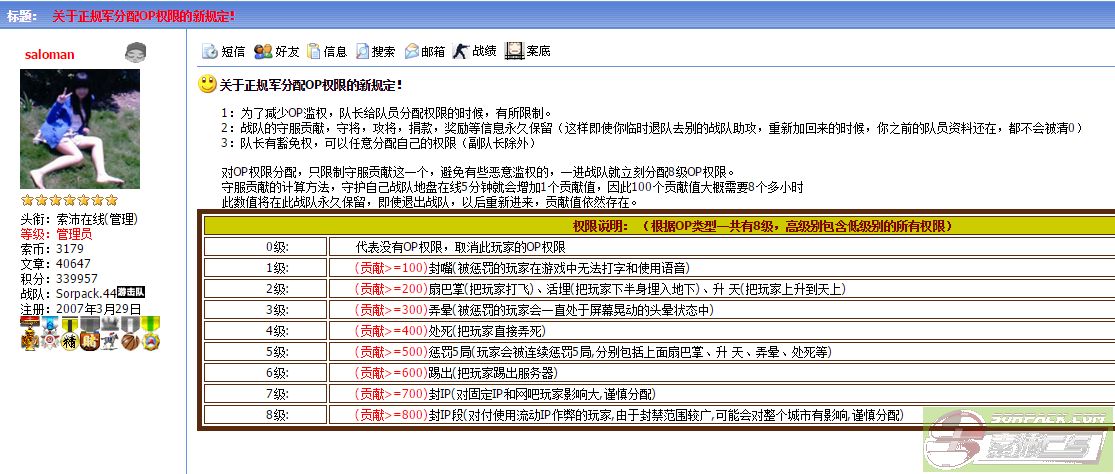View user 信息 profile info
1115x474 pixels.
point(327,51)
